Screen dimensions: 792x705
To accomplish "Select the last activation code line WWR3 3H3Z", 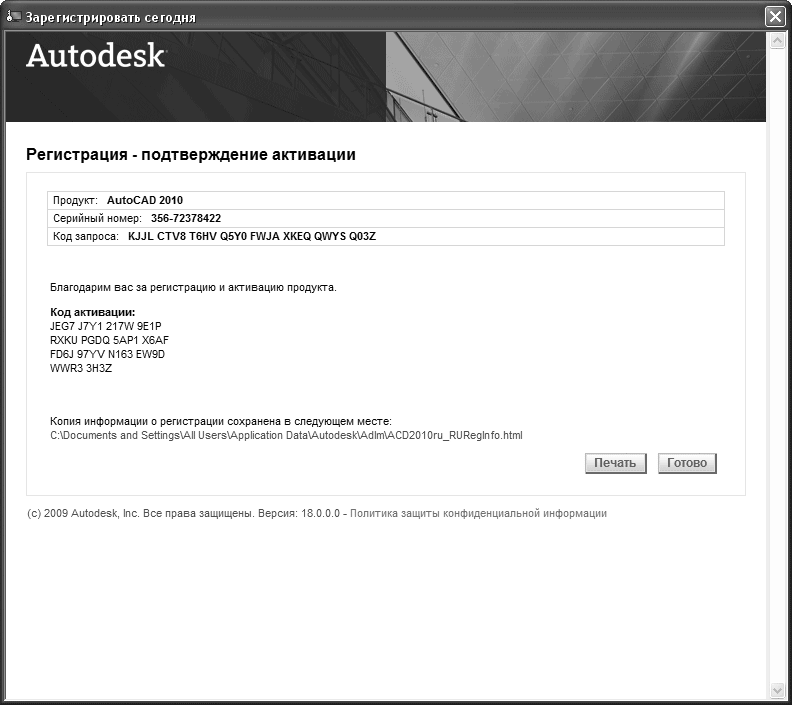I will (81, 368).
